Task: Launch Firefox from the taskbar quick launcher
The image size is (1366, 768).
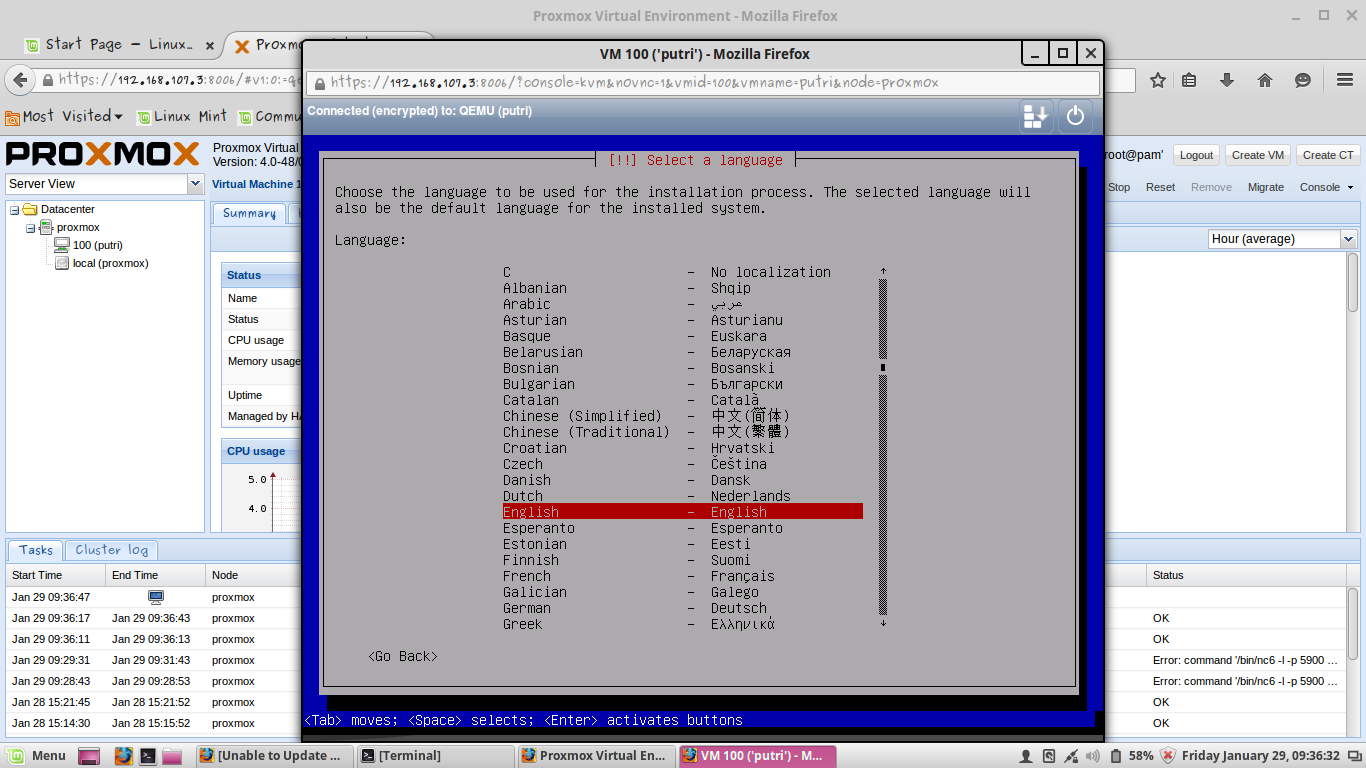Action: point(123,756)
